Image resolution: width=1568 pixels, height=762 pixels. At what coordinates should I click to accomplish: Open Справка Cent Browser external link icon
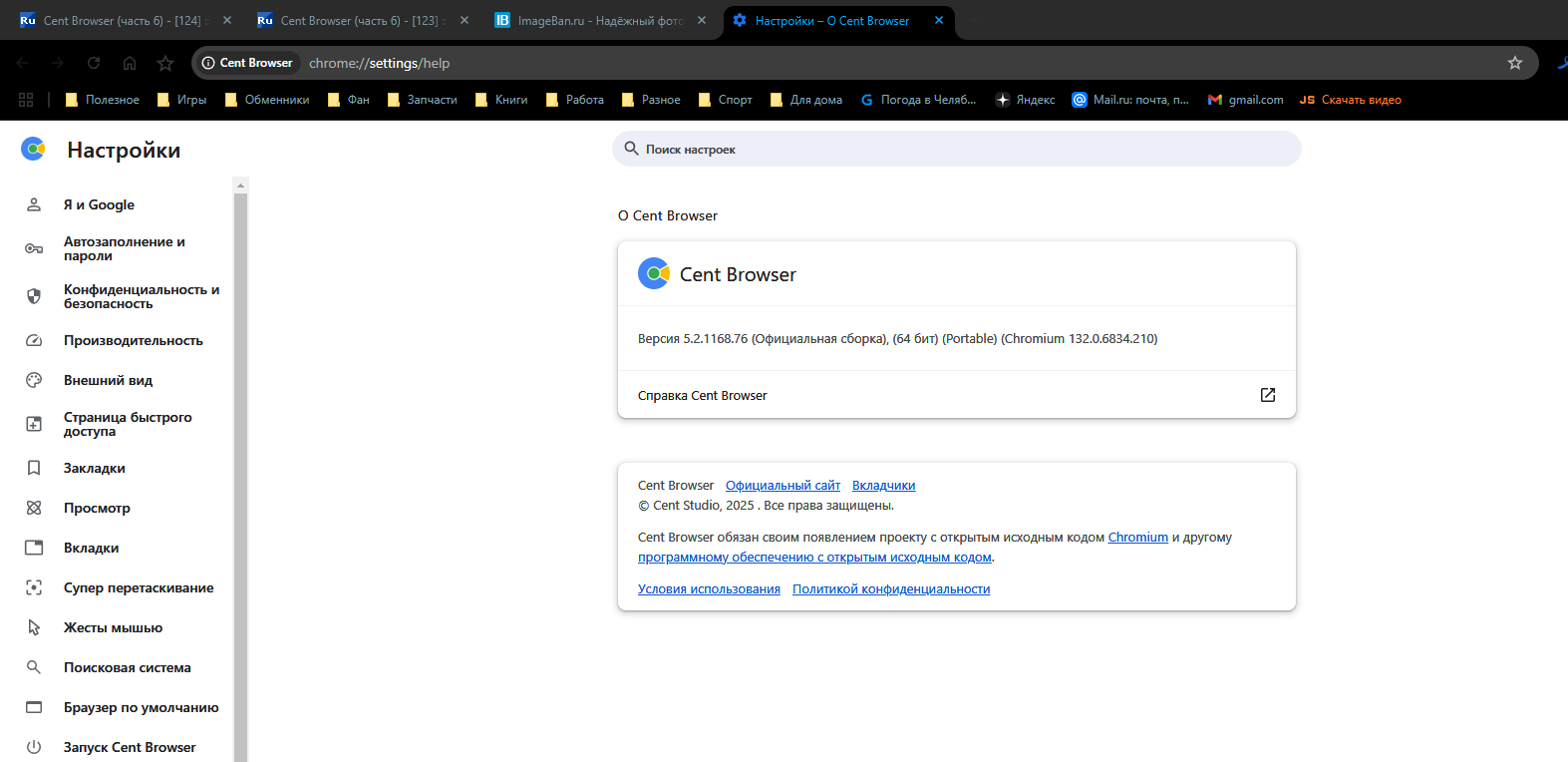pos(1268,395)
